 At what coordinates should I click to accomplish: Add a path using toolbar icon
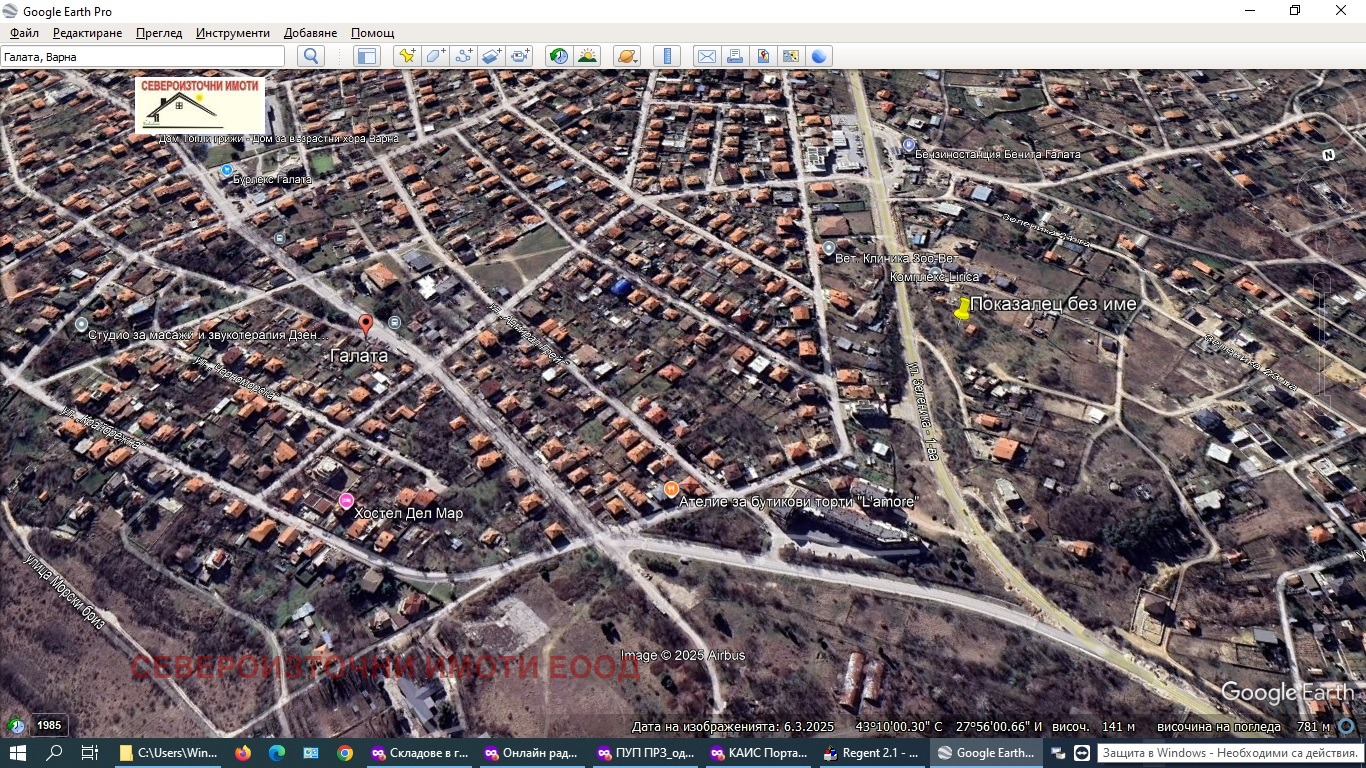click(463, 56)
